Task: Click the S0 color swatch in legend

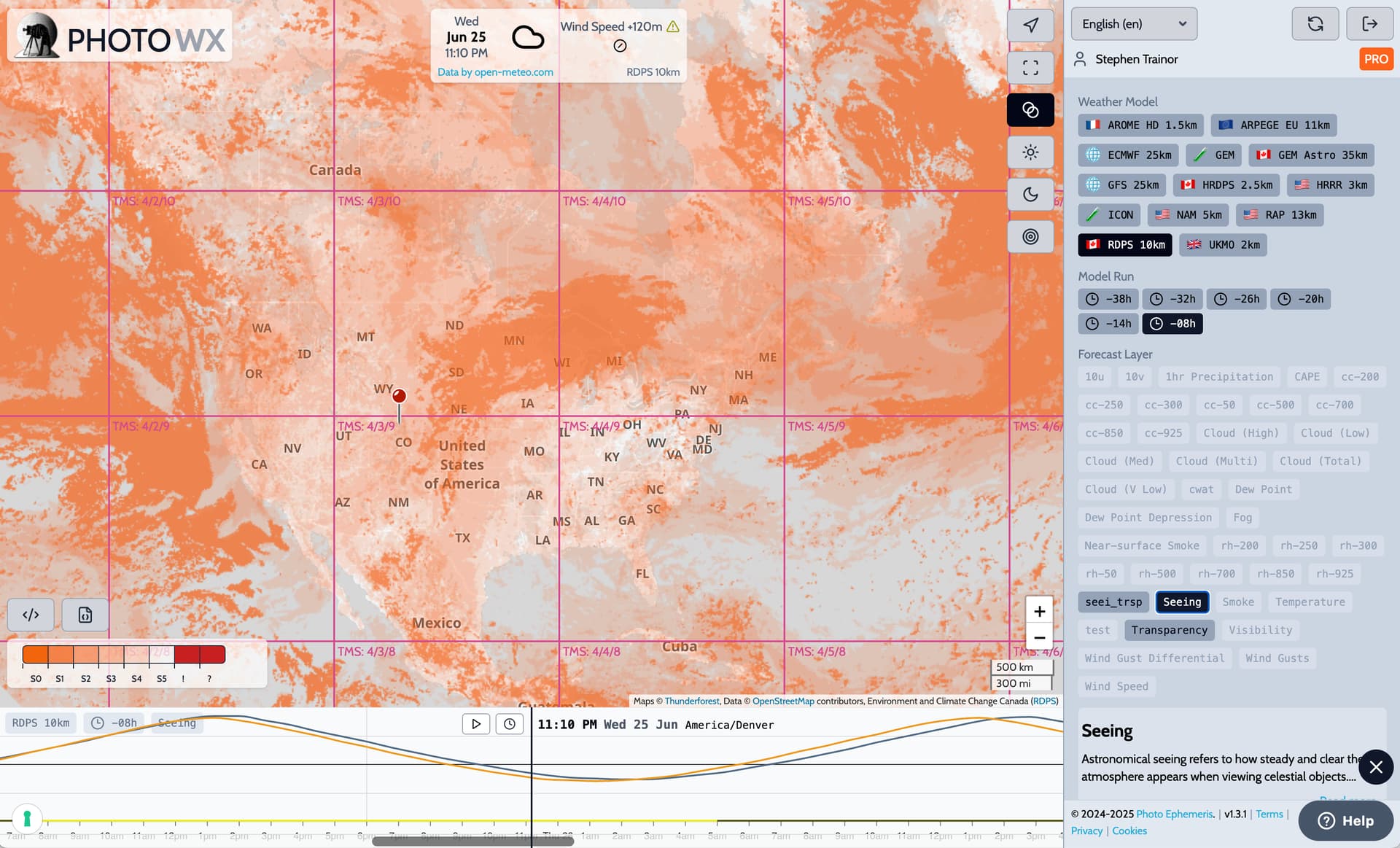Action: 35,655
